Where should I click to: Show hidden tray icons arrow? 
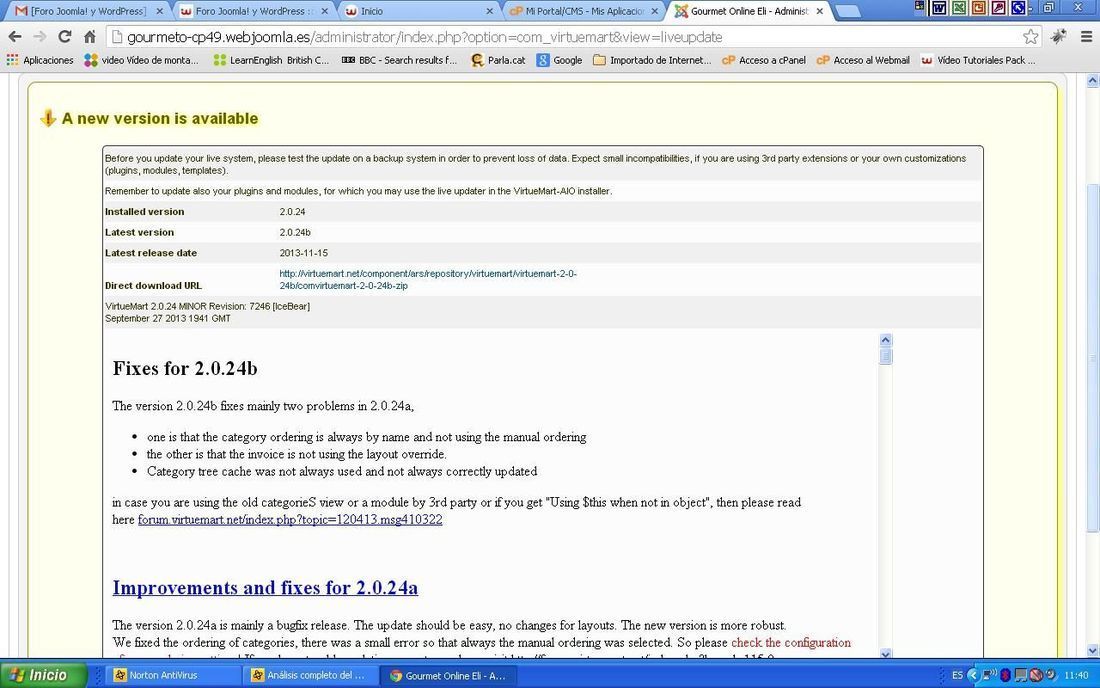972,675
